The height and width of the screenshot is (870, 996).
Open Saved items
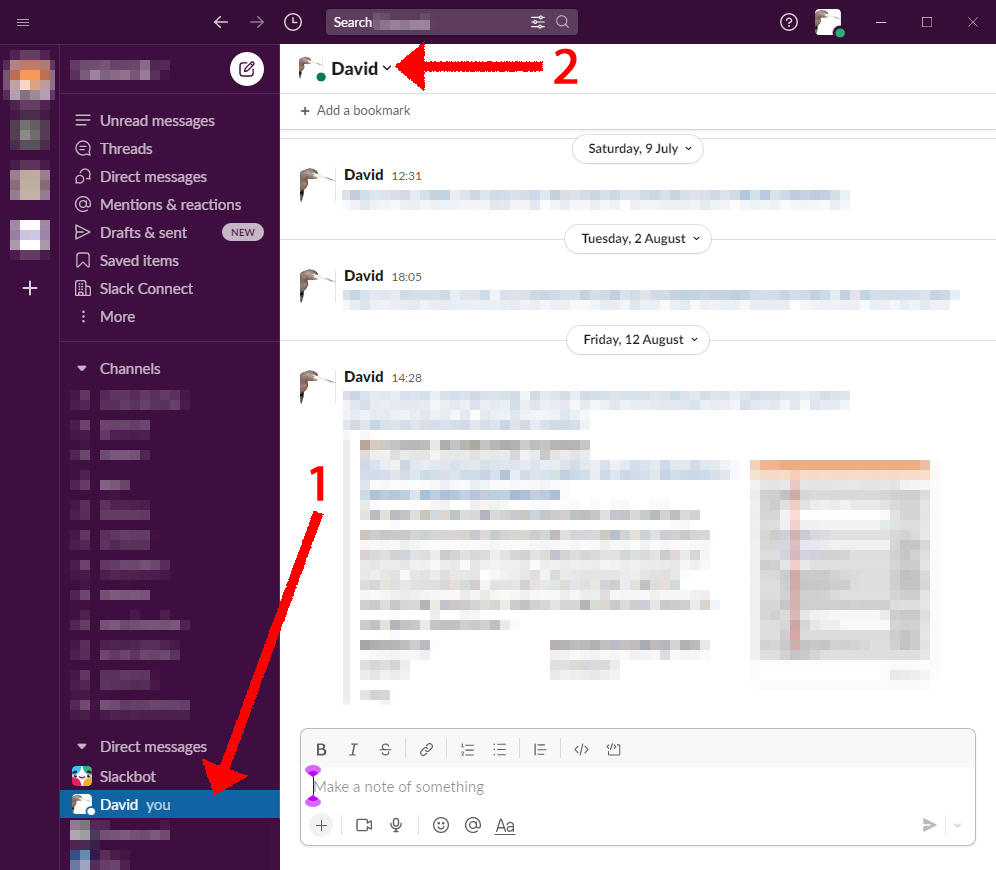(139, 260)
